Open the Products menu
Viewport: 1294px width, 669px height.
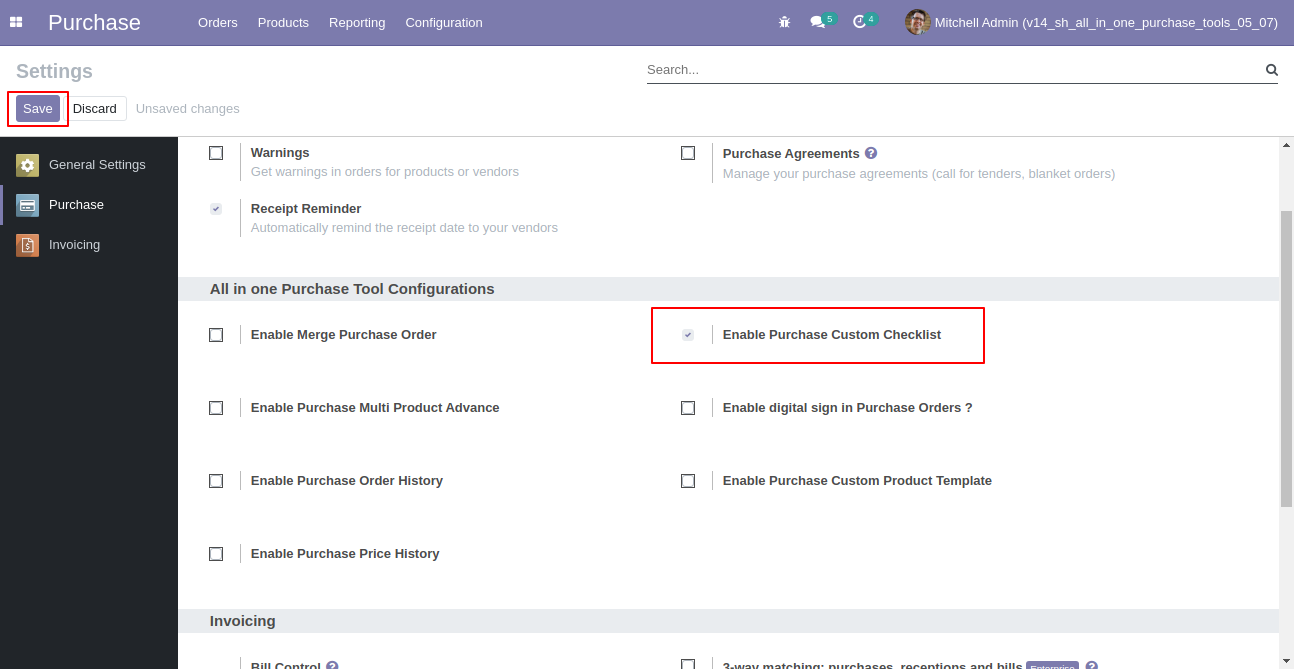(x=283, y=22)
